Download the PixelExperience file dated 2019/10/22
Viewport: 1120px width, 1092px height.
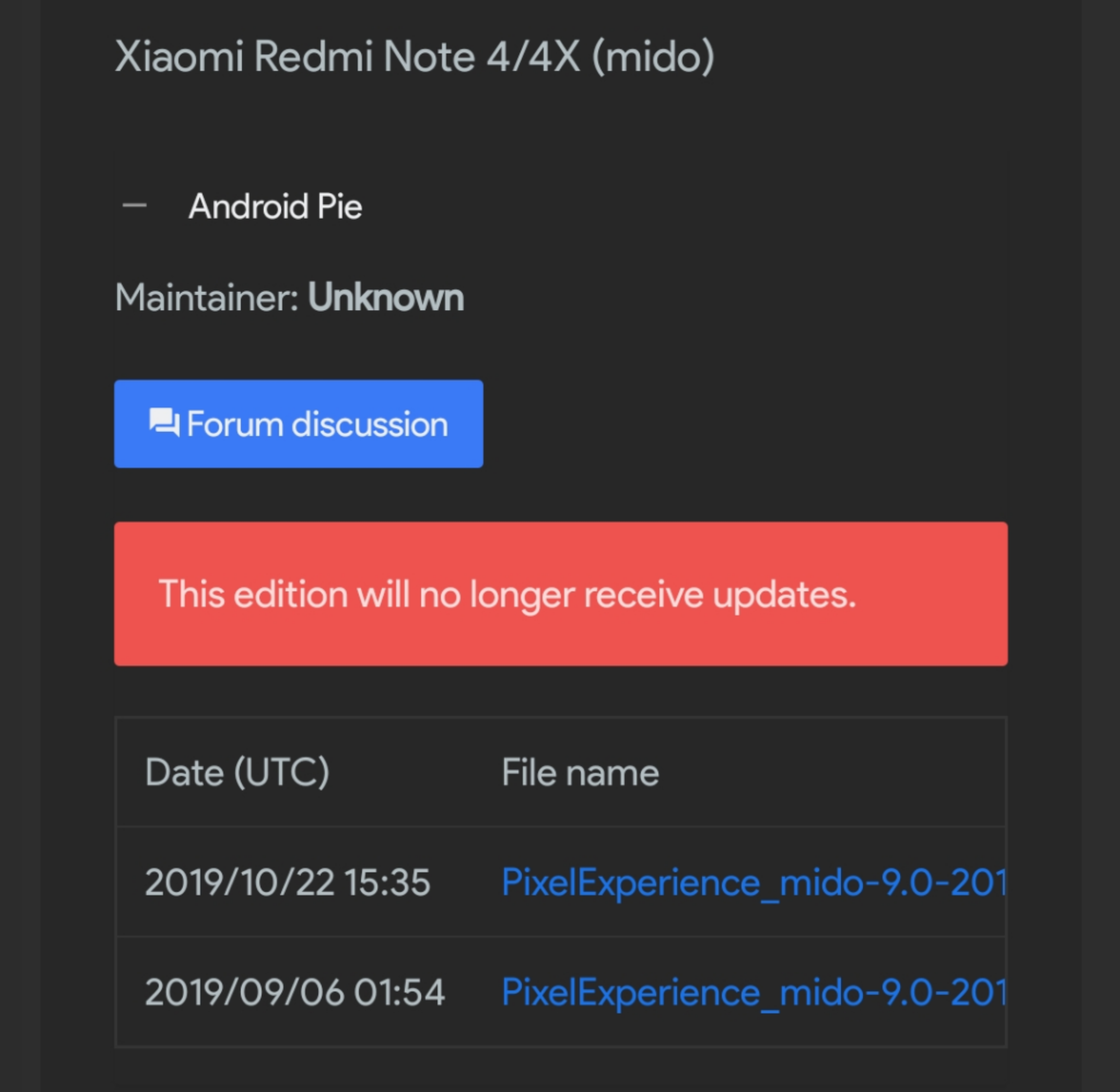(753, 881)
